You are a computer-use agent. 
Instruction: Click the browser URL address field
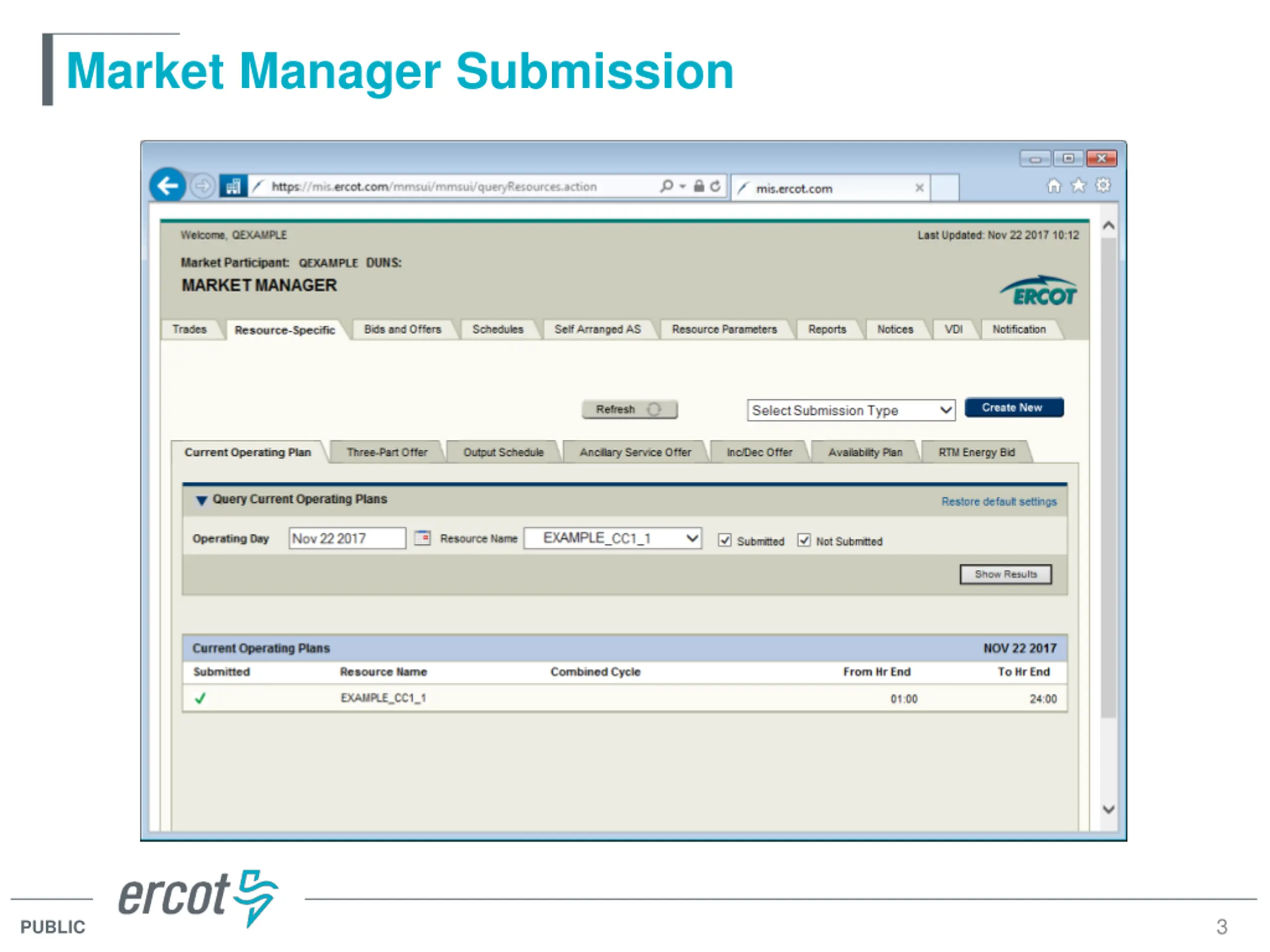[453, 186]
